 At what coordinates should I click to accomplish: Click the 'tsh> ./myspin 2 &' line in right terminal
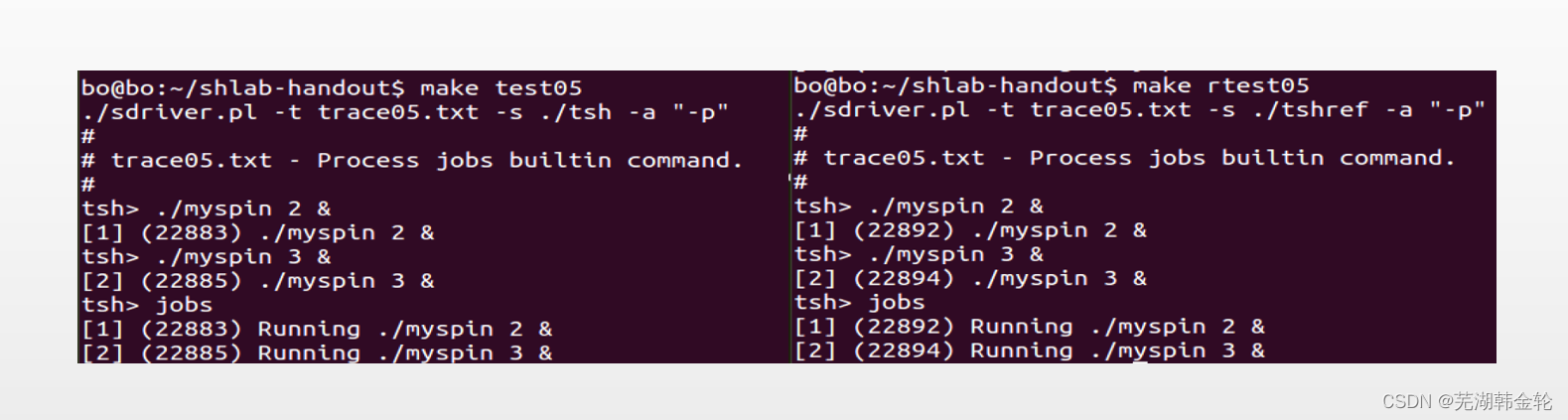pyautogui.click(x=919, y=206)
